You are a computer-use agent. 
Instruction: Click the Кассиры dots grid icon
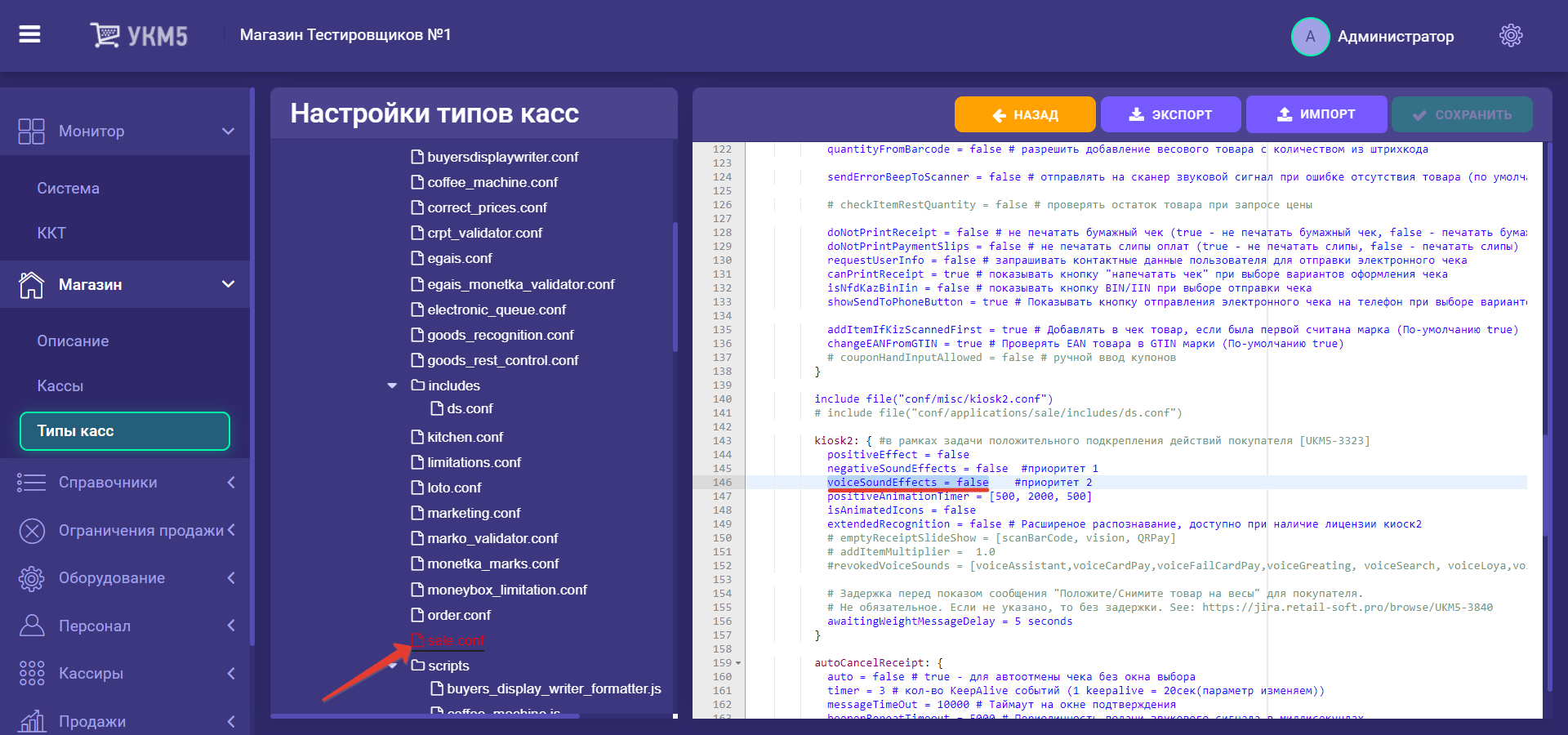tap(31, 673)
